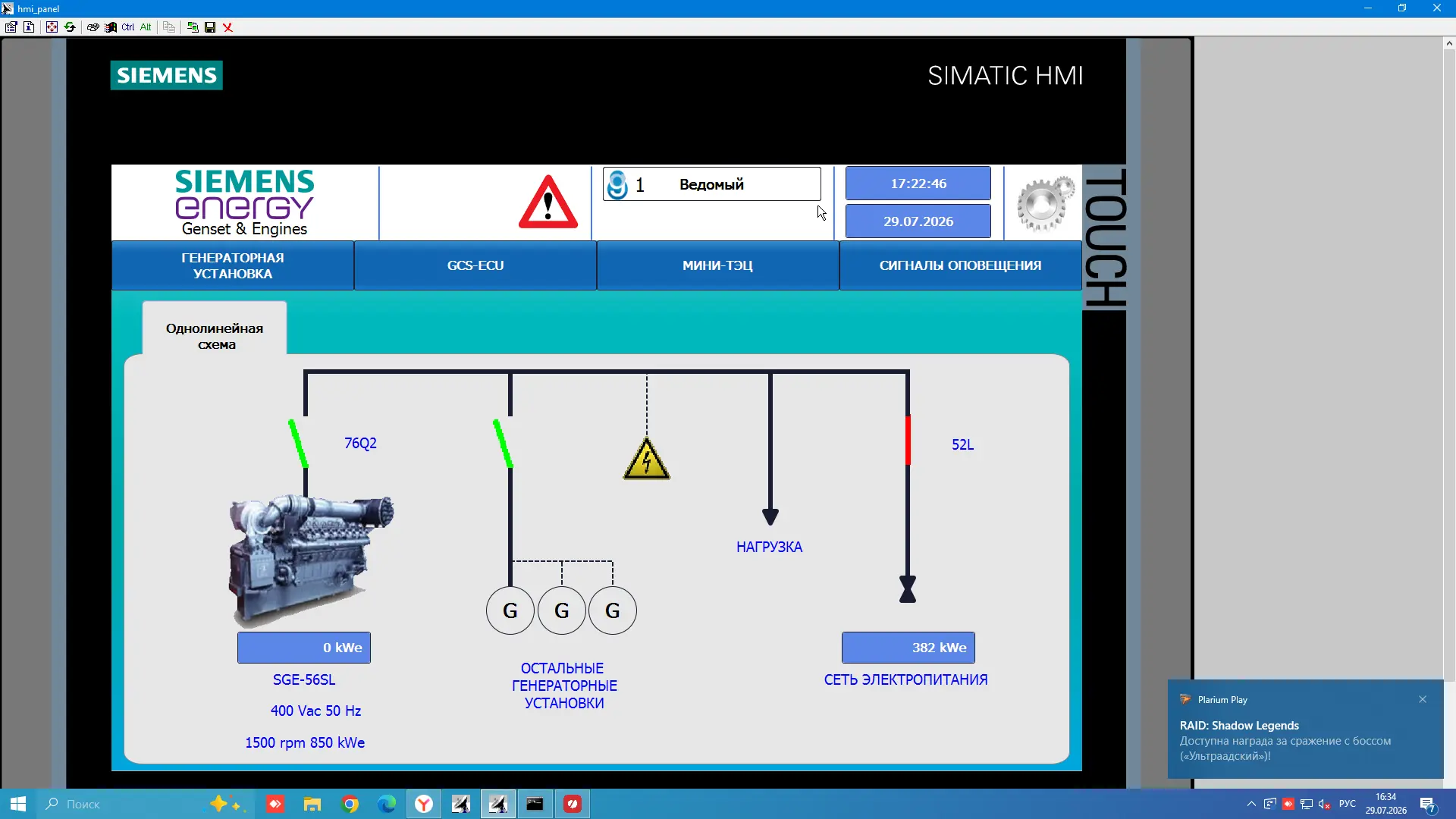The height and width of the screenshot is (819, 1456).
Task: Open the RAID: Shadow Legends notification
Action: [1306, 730]
